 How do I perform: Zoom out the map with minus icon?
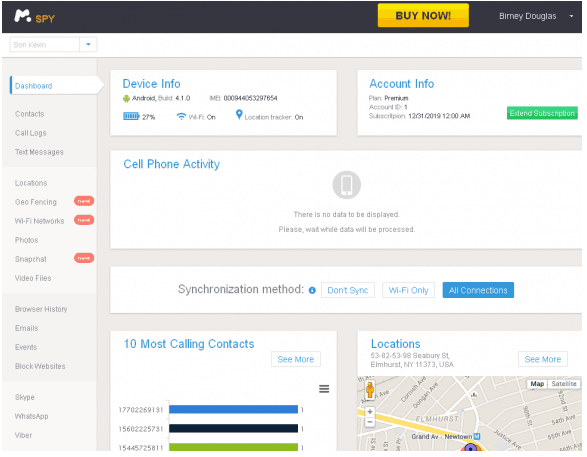click(370, 423)
